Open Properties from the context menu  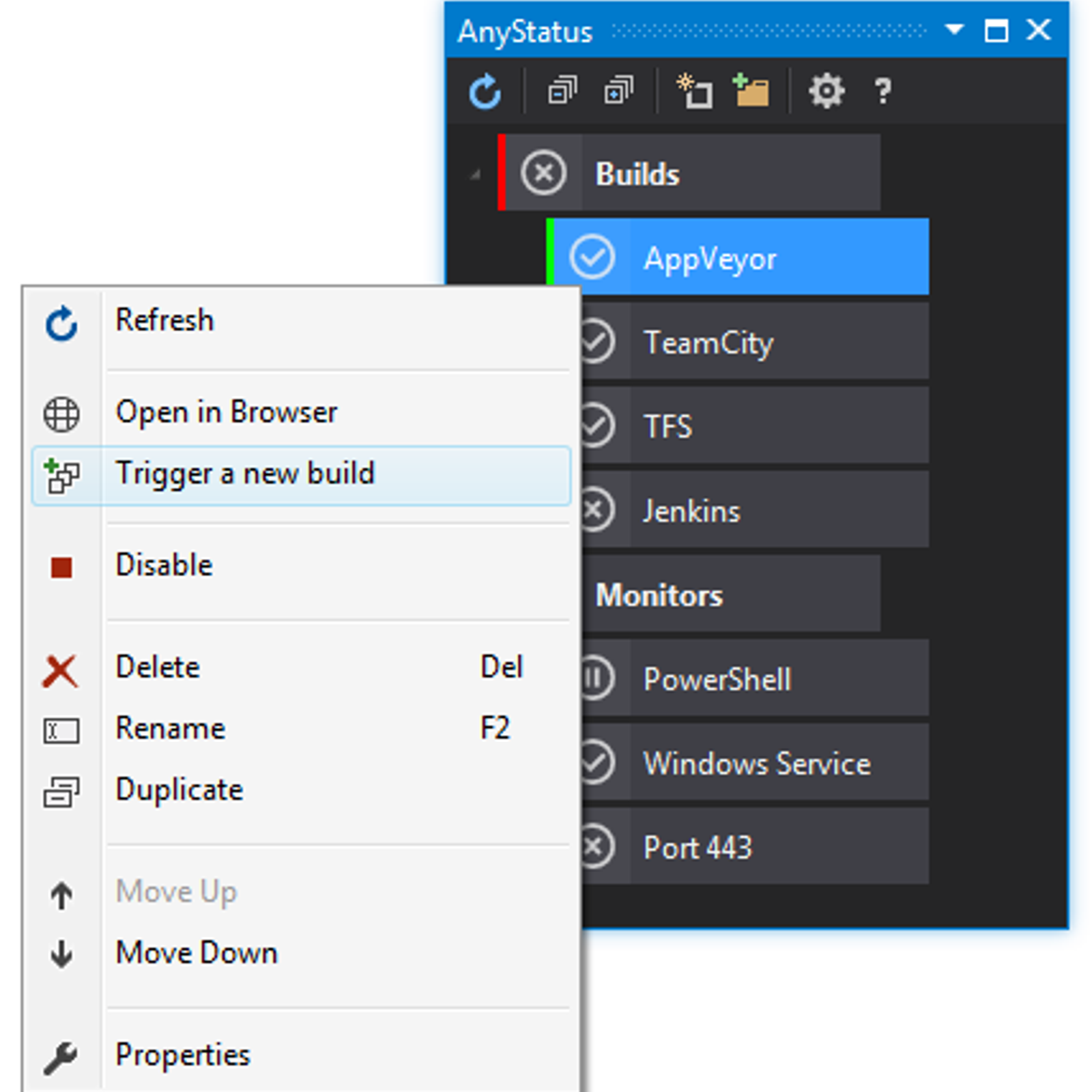[x=301, y=1056]
